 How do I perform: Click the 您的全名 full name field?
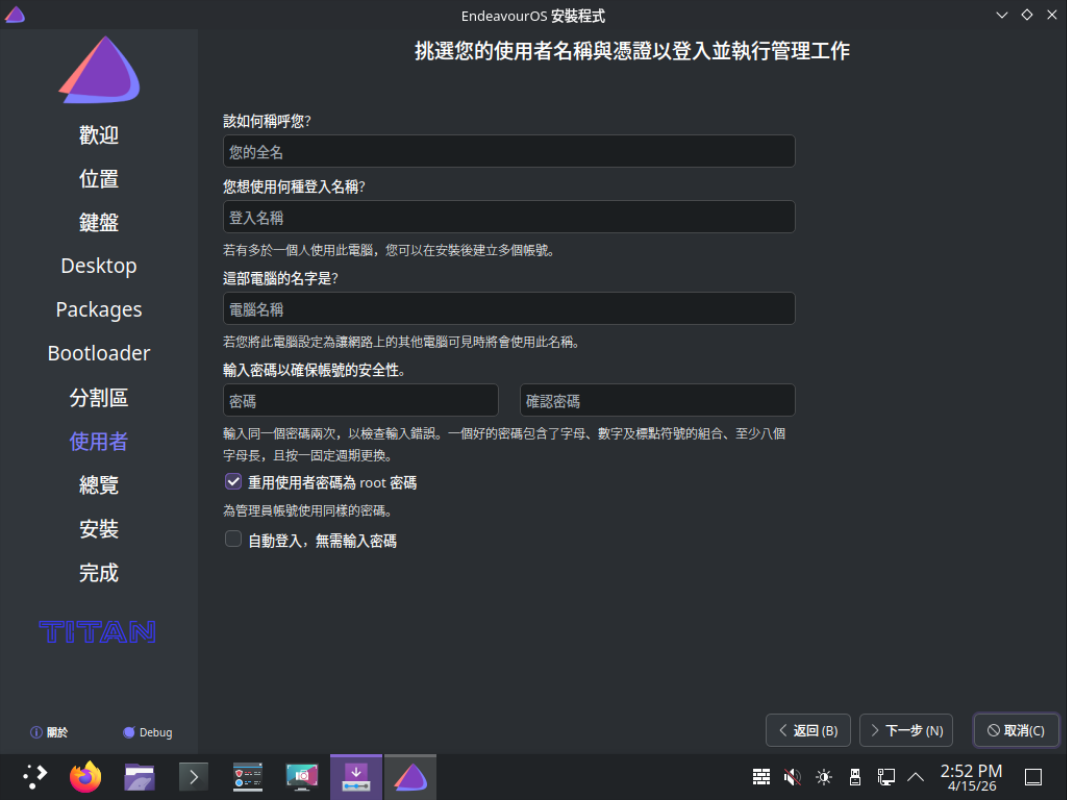pyautogui.click(x=508, y=152)
